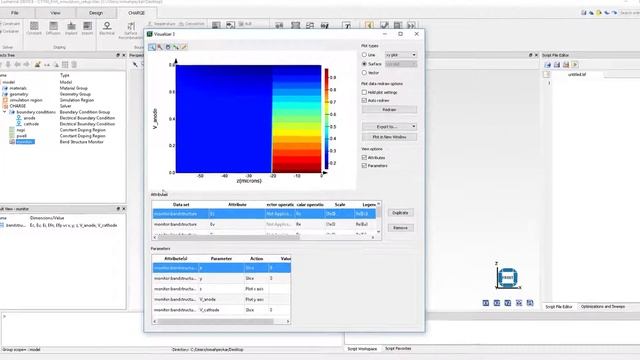Click the Remove button

click(x=400, y=228)
